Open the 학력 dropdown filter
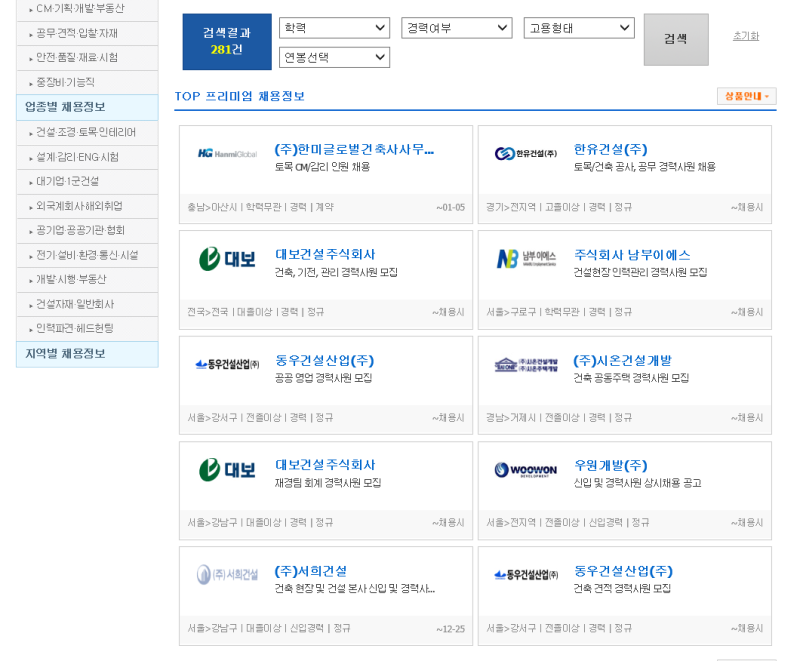800x661 pixels. [x=334, y=28]
